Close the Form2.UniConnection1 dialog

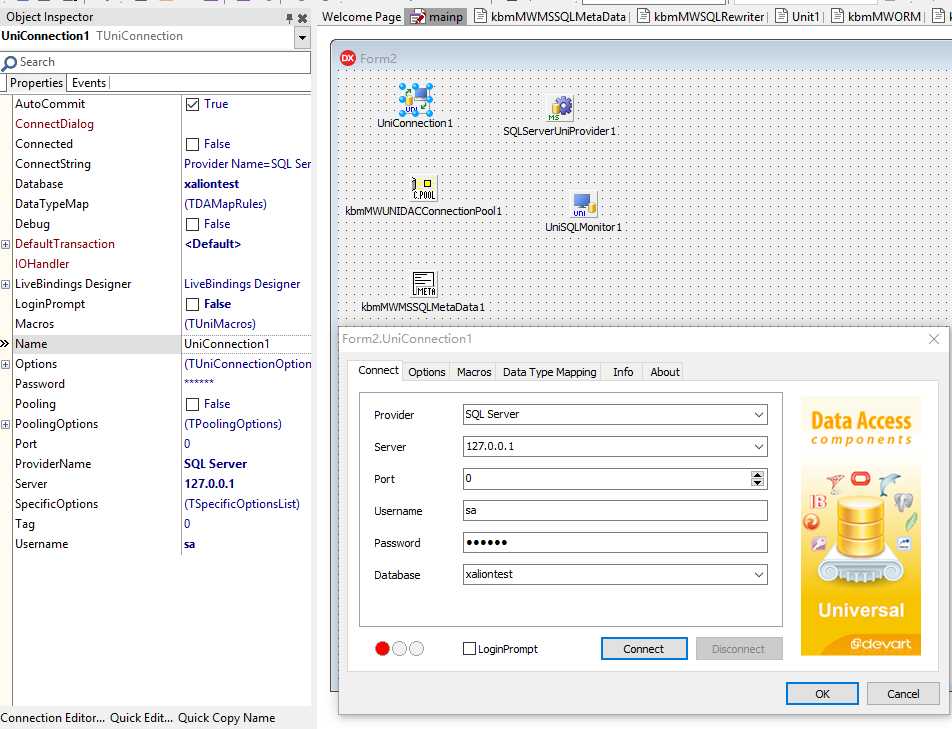coord(934,339)
